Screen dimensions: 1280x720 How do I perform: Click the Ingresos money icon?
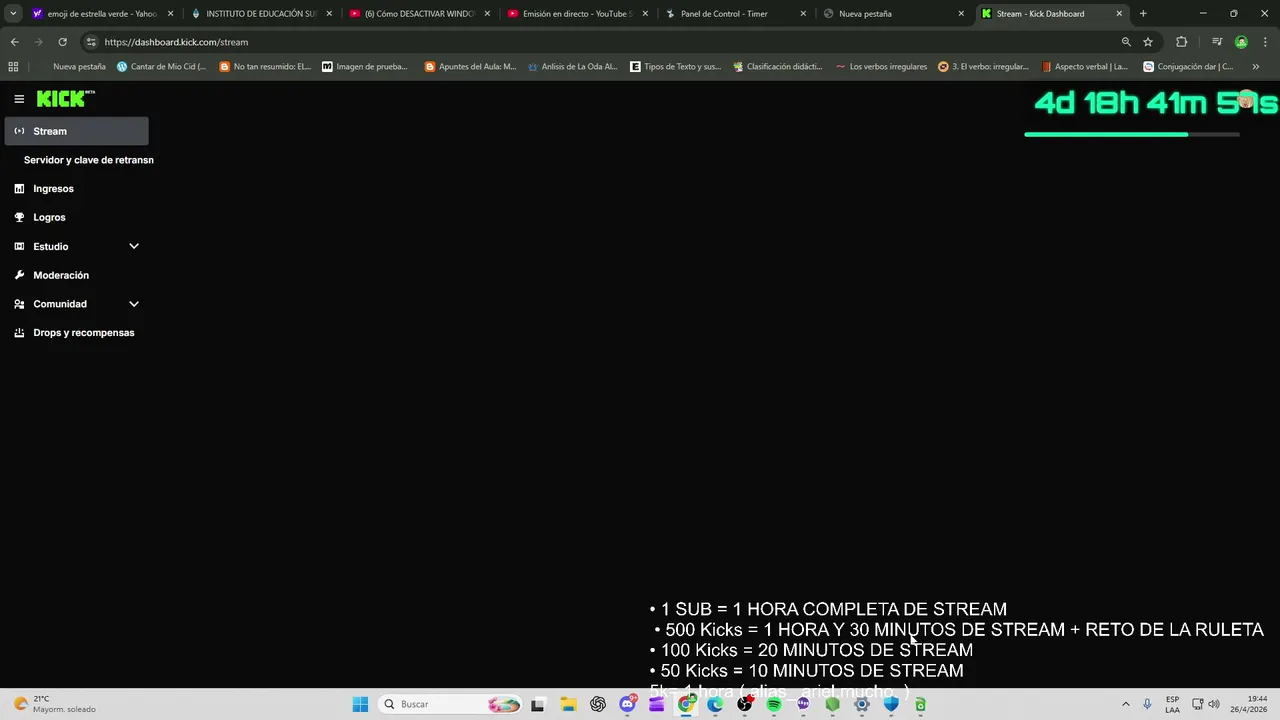pyautogui.click(x=19, y=188)
